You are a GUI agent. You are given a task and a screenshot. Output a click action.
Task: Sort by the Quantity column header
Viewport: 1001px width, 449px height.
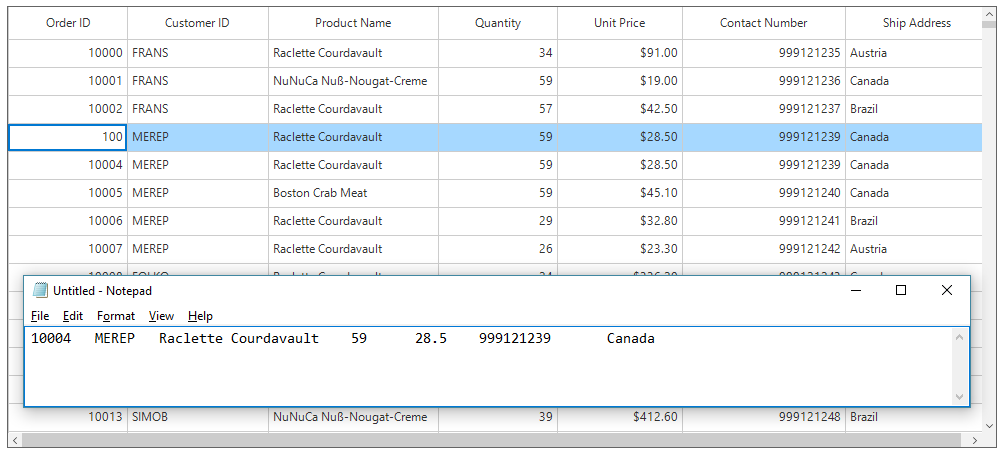click(497, 23)
